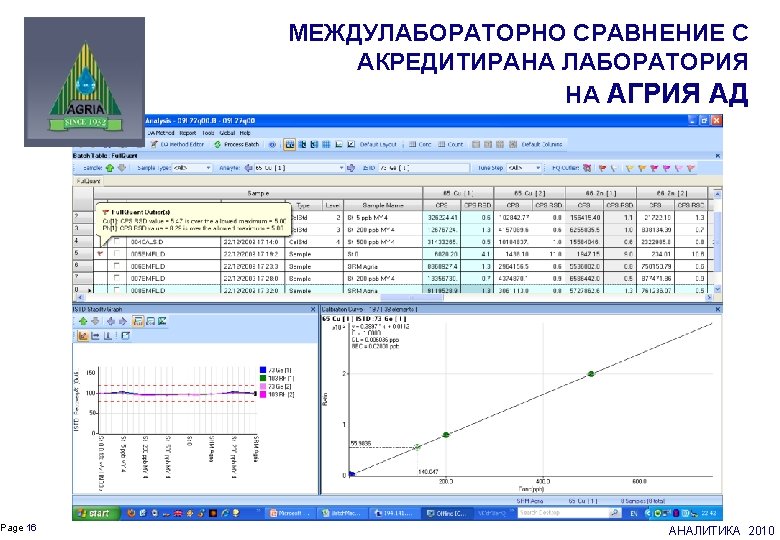Click the FQ Outlier filter icon
Screen dimensions: 780x540
[587, 168]
